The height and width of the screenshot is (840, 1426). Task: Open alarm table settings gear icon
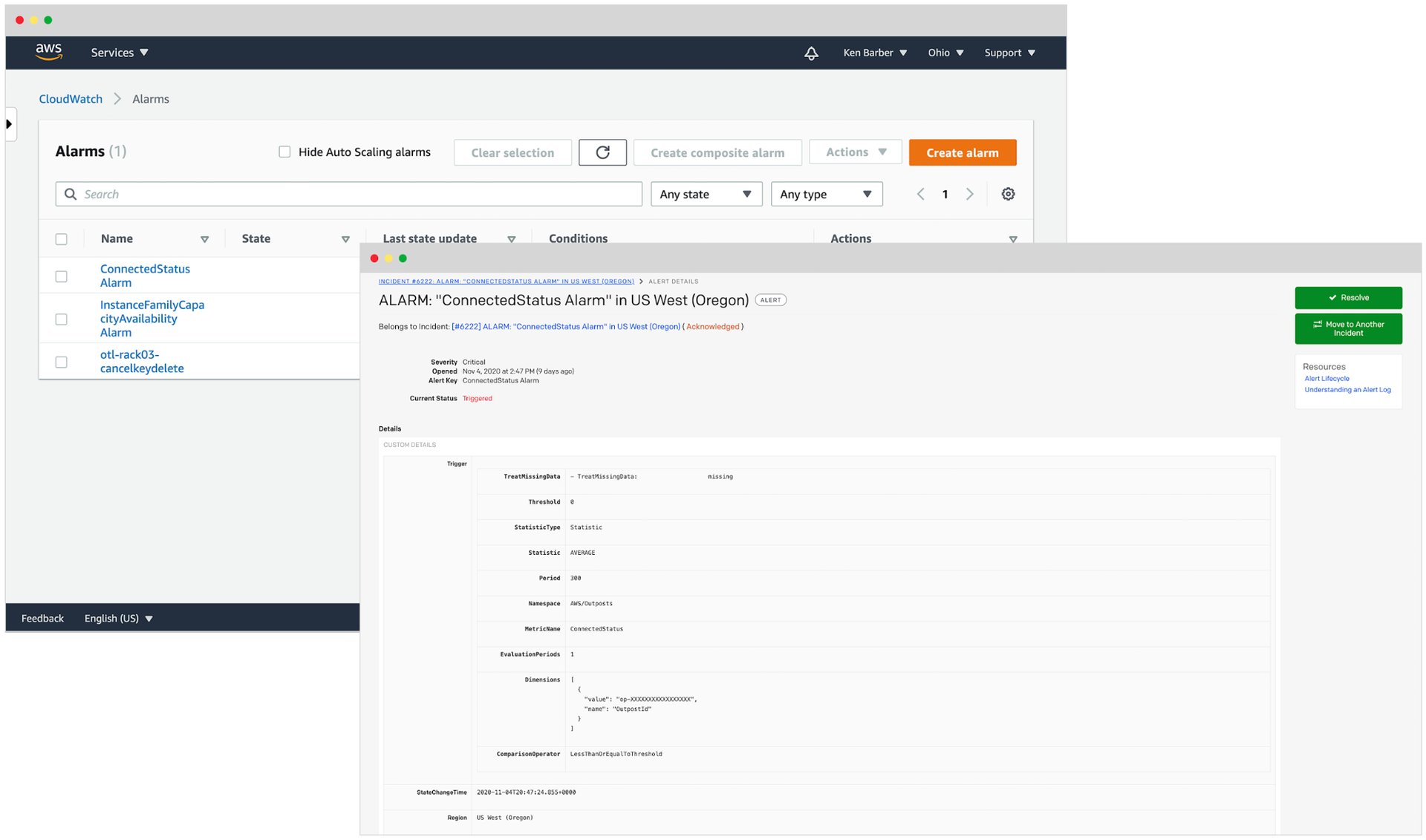click(1008, 194)
